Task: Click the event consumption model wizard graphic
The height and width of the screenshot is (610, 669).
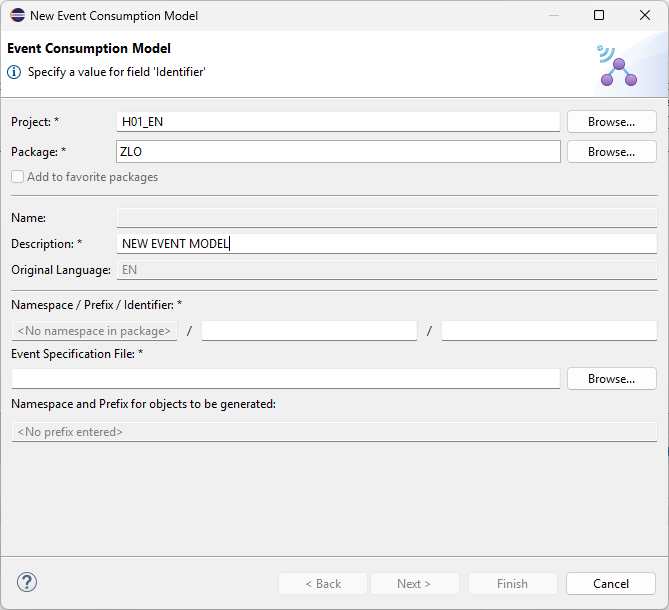Action: click(617, 65)
